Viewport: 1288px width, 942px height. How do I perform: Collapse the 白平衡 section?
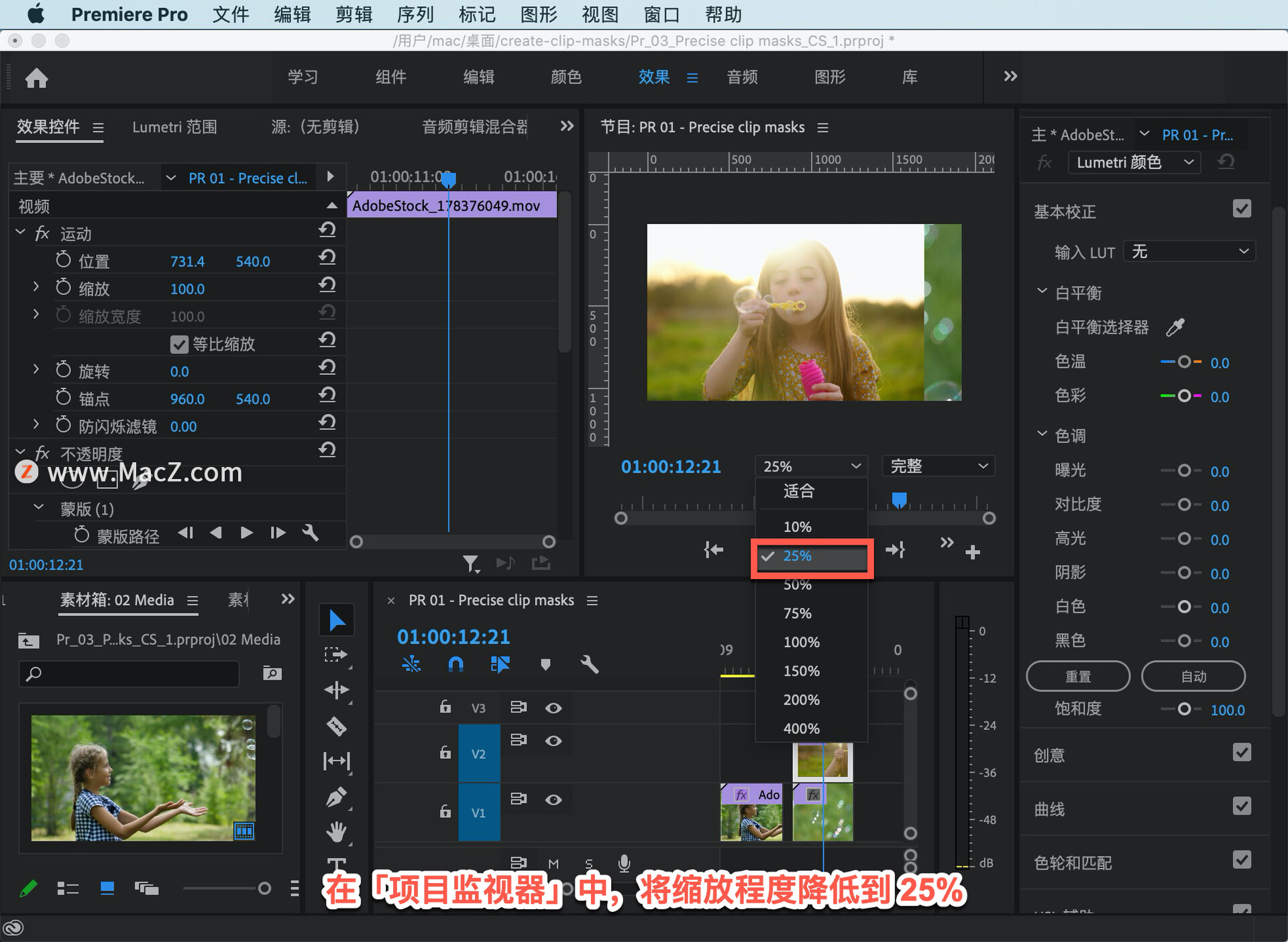coord(1042,291)
